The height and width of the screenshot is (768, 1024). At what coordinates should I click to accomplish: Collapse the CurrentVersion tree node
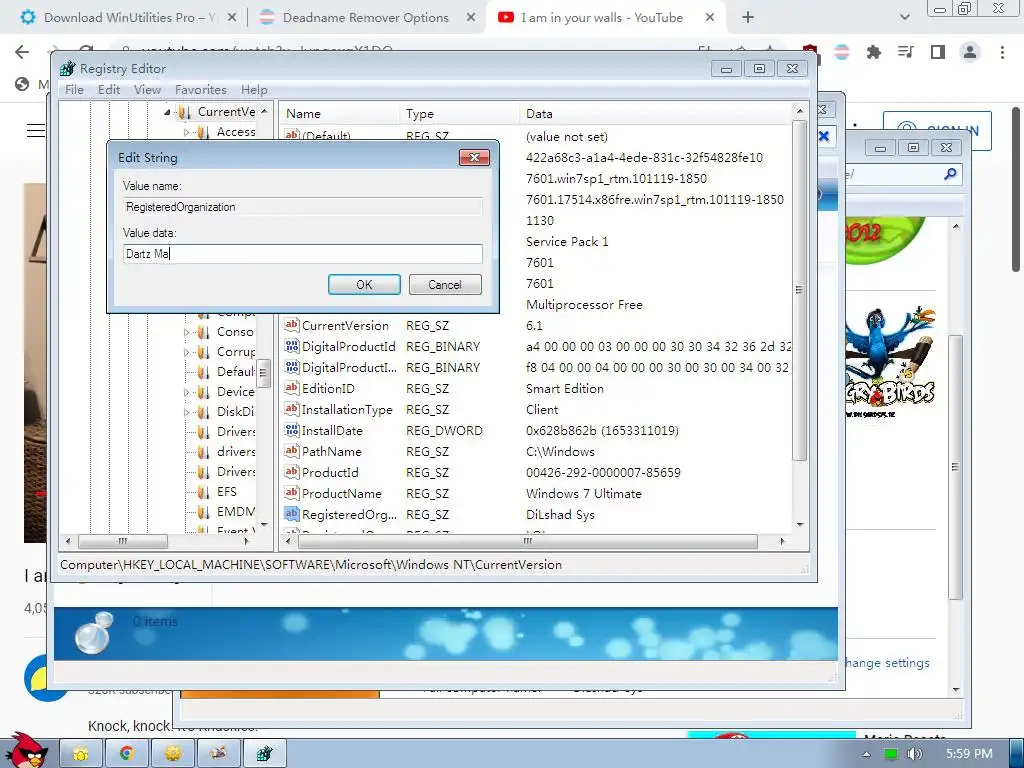click(x=167, y=112)
